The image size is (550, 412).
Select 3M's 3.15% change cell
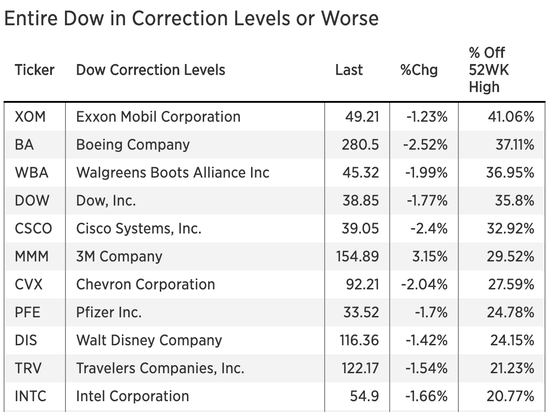coord(430,257)
